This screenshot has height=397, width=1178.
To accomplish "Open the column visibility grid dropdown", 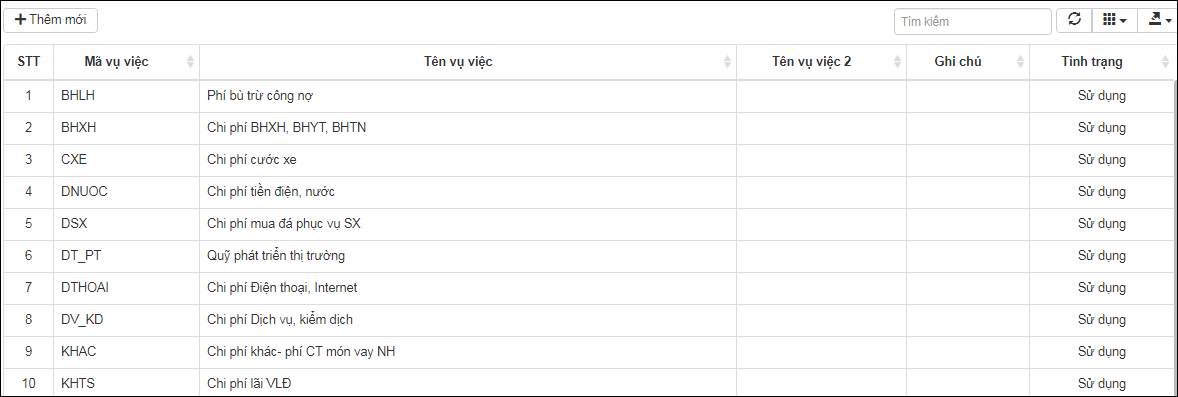I will (1114, 20).
